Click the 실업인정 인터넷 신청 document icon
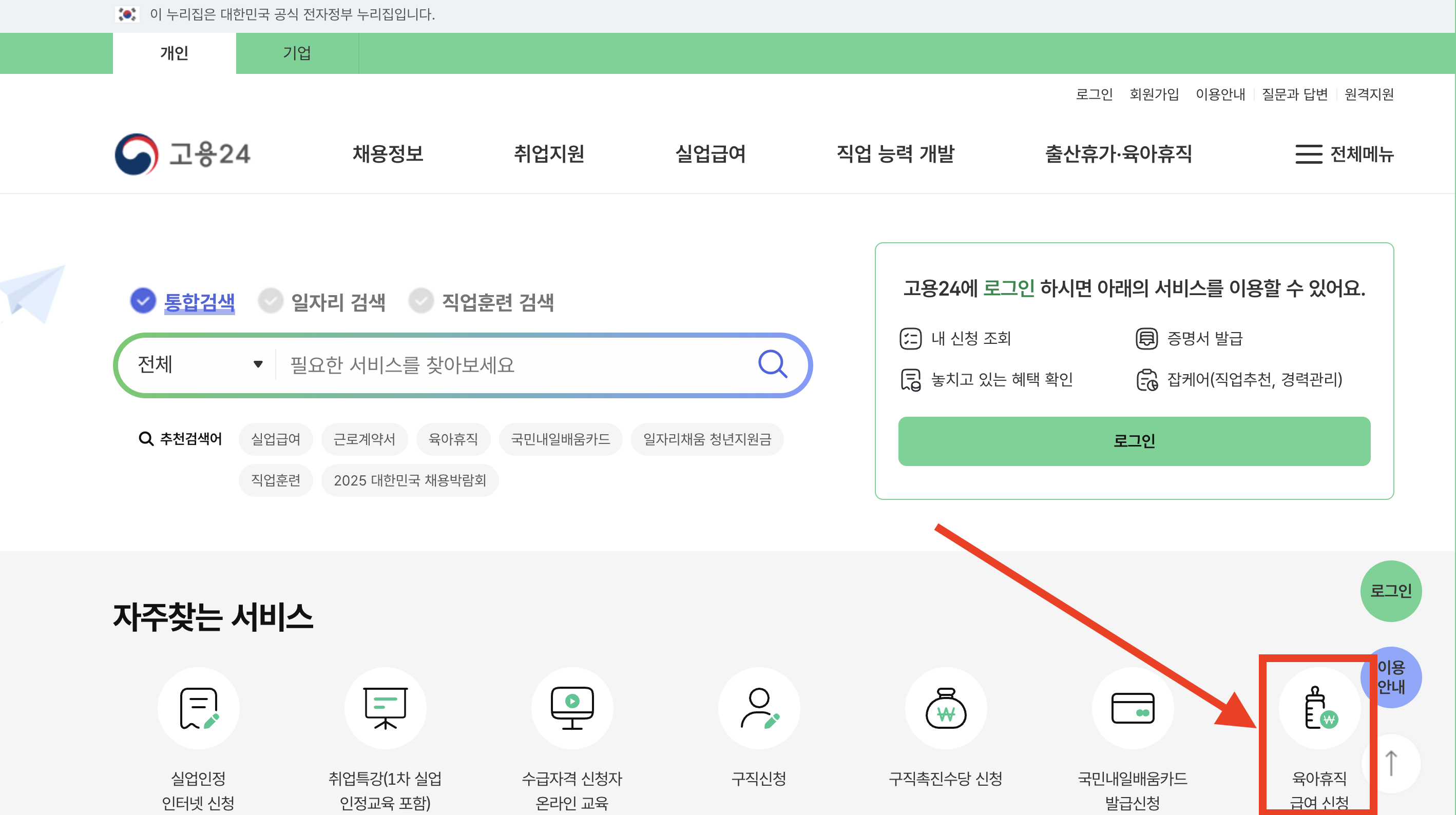The height and width of the screenshot is (815, 1456). click(198, 708)
